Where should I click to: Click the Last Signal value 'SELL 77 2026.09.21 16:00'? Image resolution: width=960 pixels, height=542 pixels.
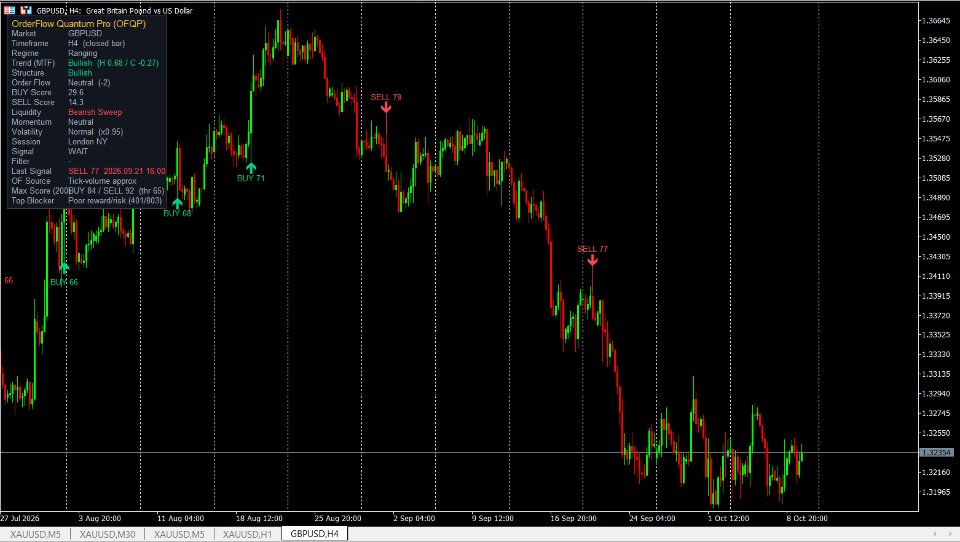click(x=117, y=171)
